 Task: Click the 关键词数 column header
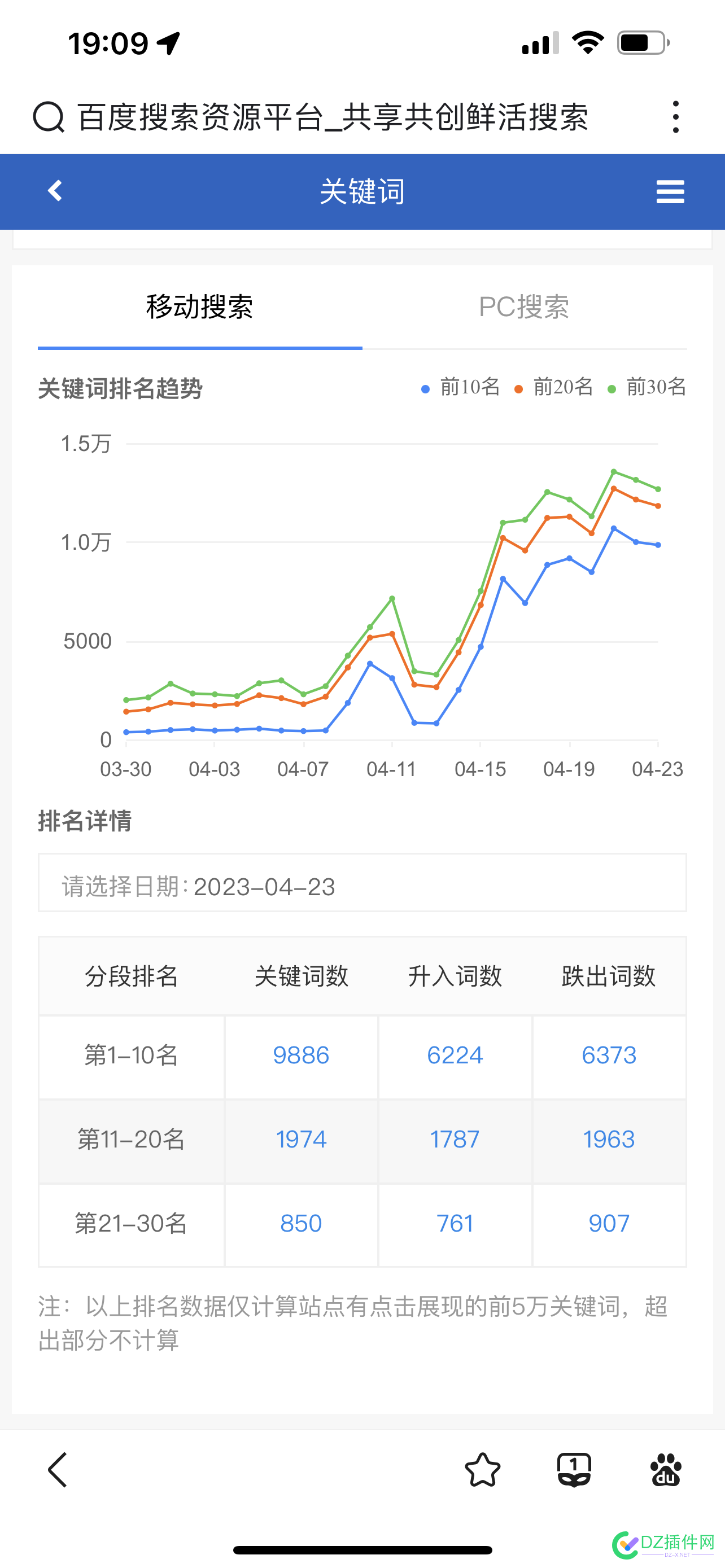pos(301,976)
